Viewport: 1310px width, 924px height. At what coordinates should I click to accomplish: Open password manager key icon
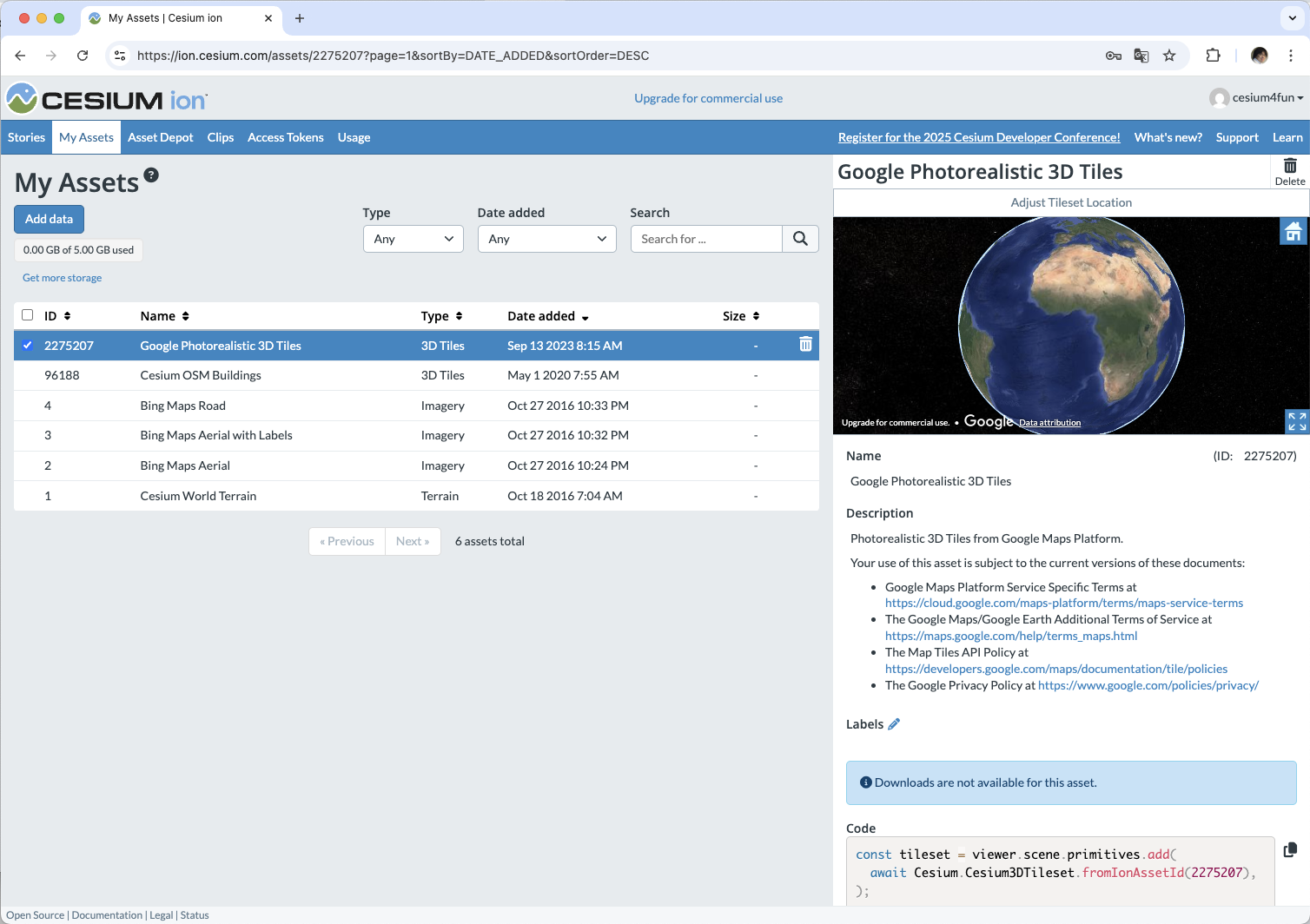[x=1114, y=56]
